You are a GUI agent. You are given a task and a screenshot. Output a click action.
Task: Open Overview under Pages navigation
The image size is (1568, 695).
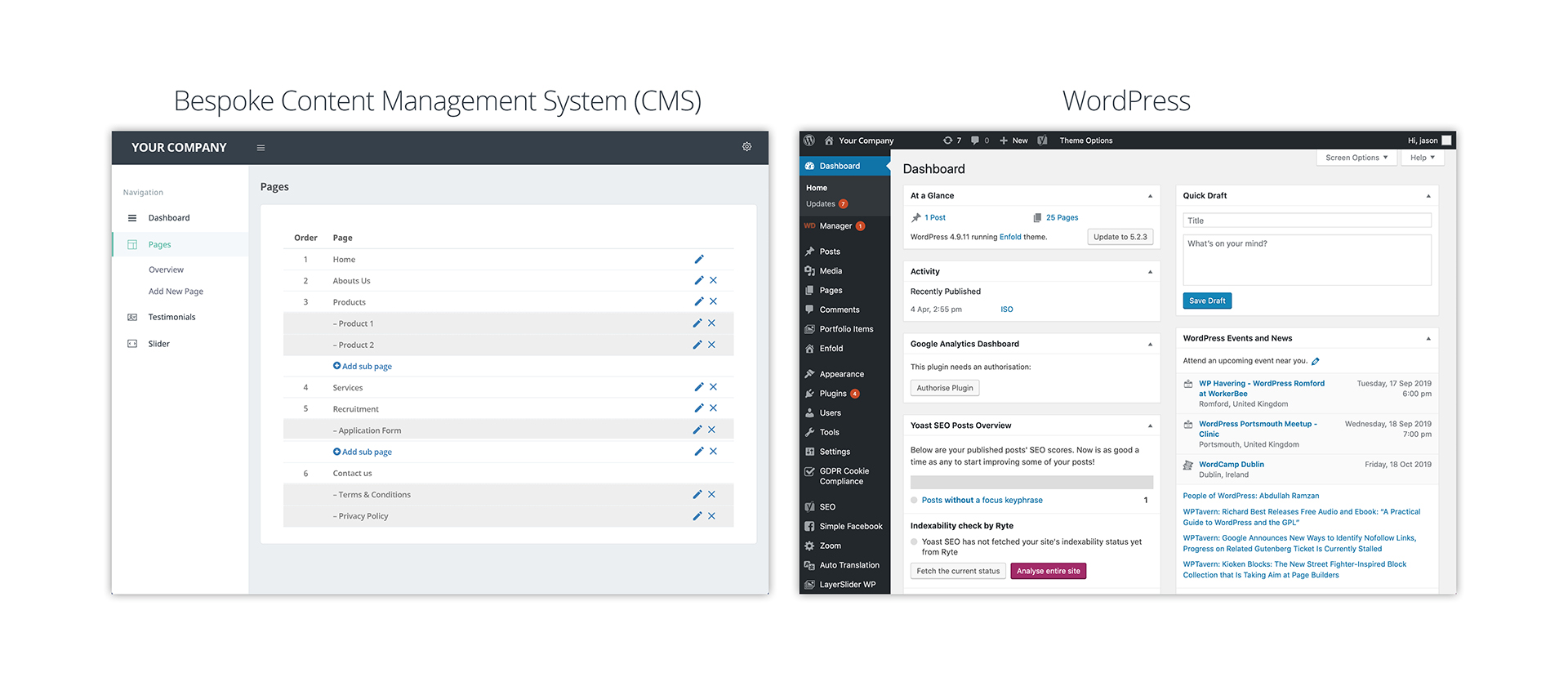click(166, 270)
